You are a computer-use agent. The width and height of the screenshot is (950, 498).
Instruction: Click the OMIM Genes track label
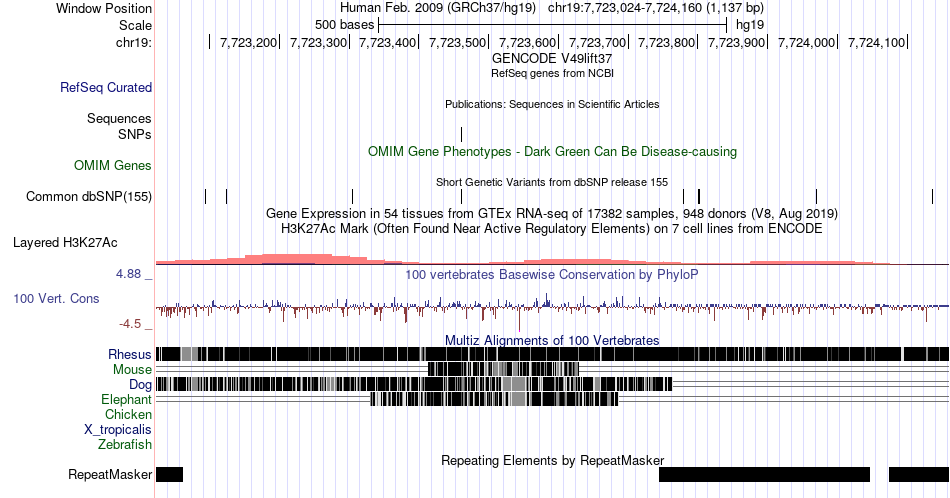113,165
